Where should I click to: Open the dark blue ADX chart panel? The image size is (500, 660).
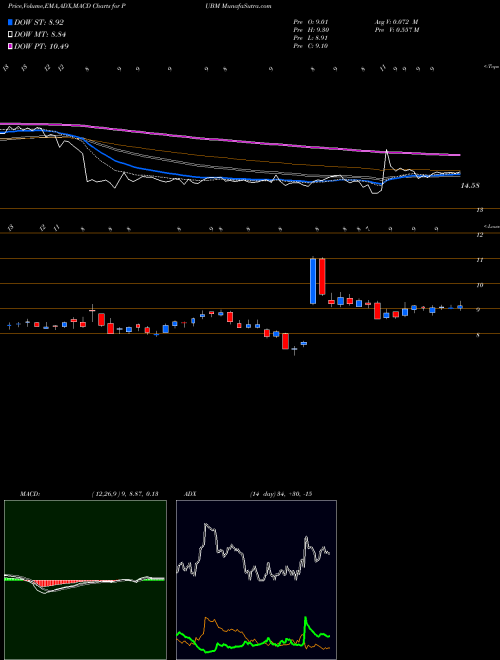tap(256, 580)
